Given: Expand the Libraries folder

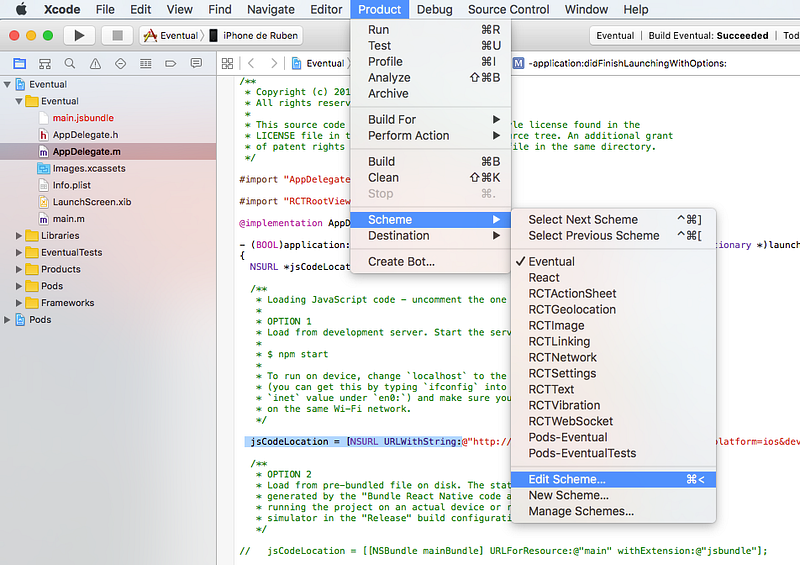Looking at the screenshot, I should click(x=19, y=235).
